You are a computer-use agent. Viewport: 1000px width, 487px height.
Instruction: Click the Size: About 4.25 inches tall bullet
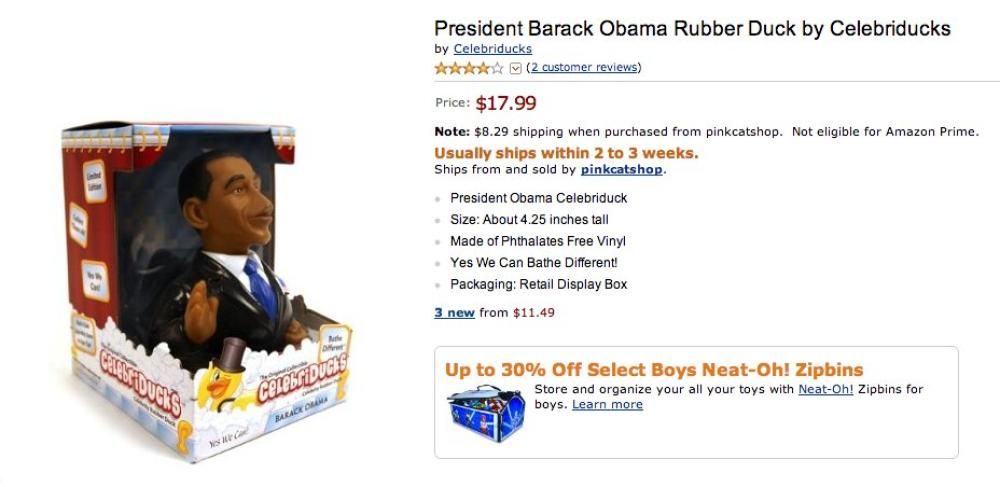pos(529,219)
